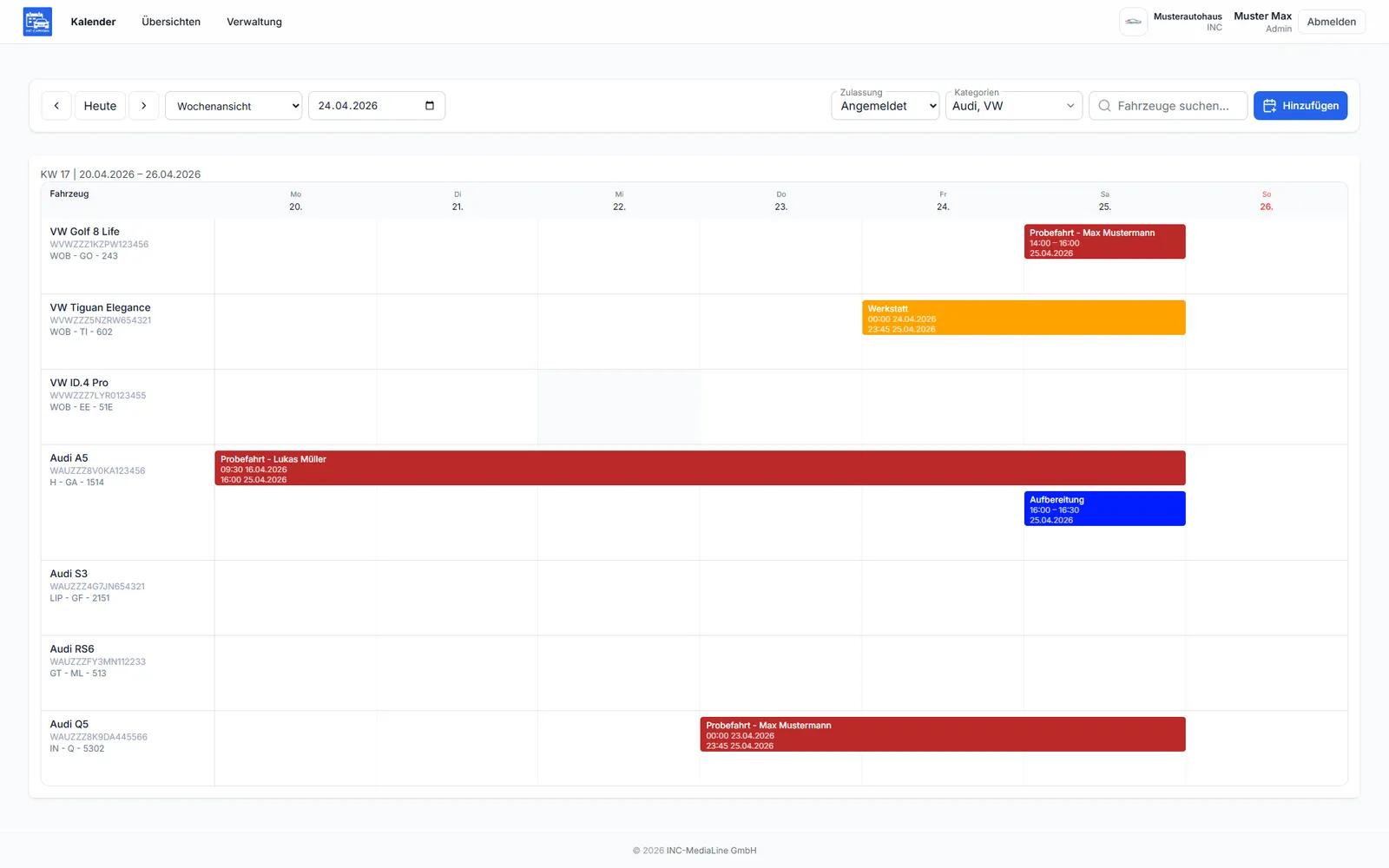
Task: Select the Sunday 26. column header
Action: [x=1267, y=201]
